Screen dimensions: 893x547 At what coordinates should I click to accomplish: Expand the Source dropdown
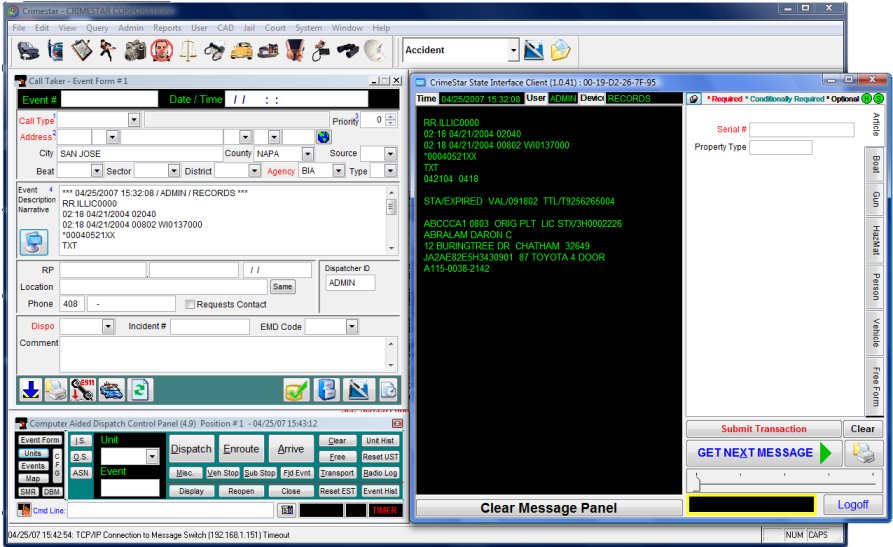(x=390, y=154)
